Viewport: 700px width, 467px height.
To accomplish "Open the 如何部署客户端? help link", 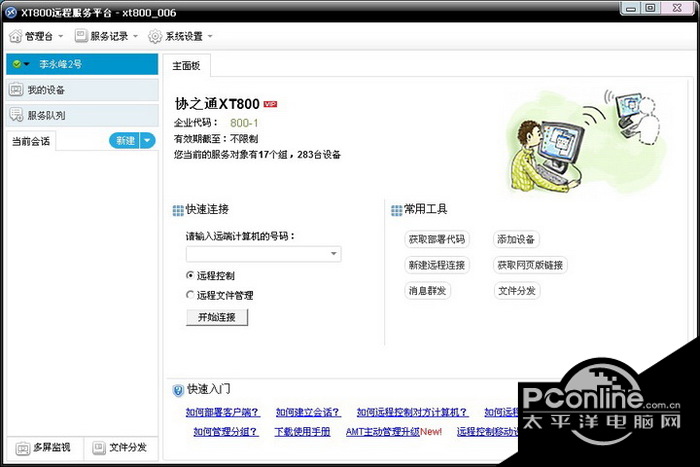I will tap(222, 412).
